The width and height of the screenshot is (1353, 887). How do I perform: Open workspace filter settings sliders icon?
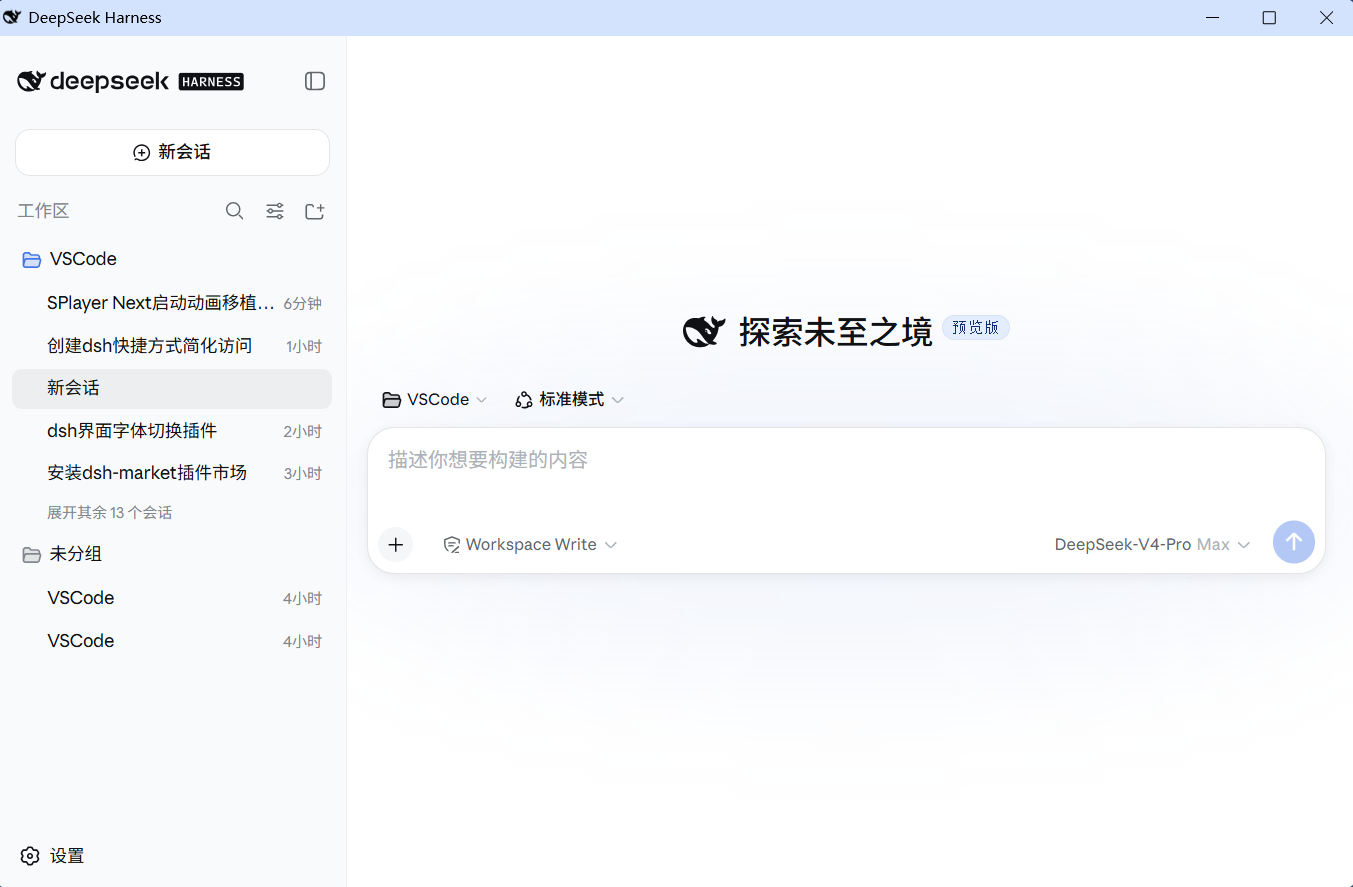pyautogui.click(x=275, y=211)
